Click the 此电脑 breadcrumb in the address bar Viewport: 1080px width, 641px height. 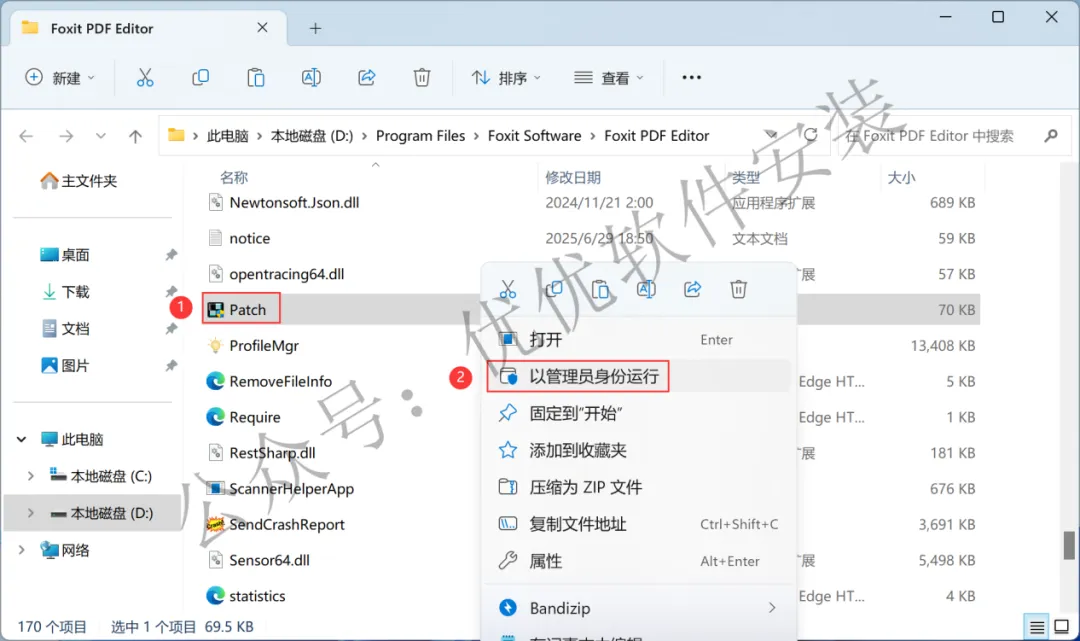(x=227, y=136)
